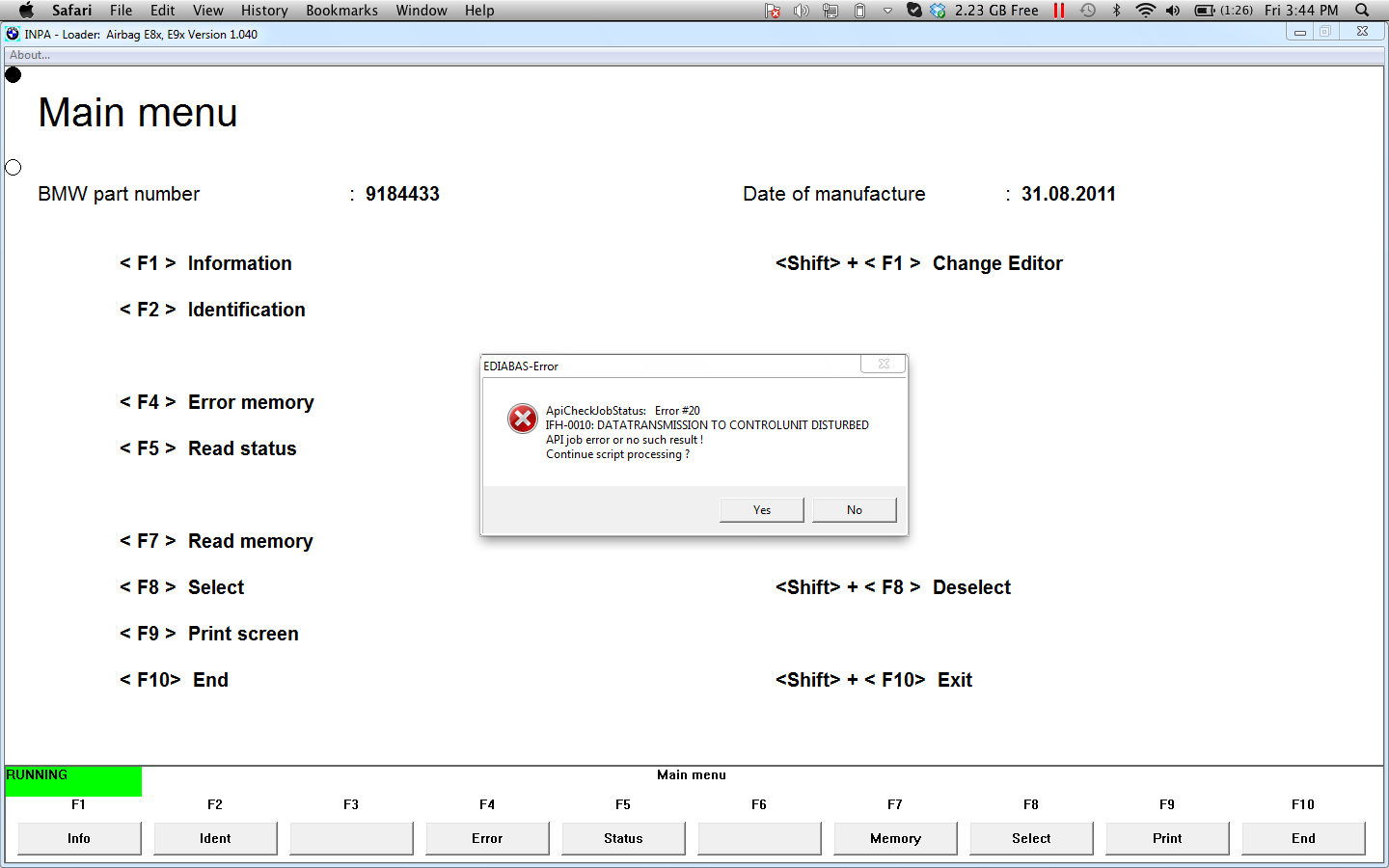The width and height of the screenshot is (1389, 868).
Task: Open the Time Machine menu bar icon
Action: [1088, 11]
